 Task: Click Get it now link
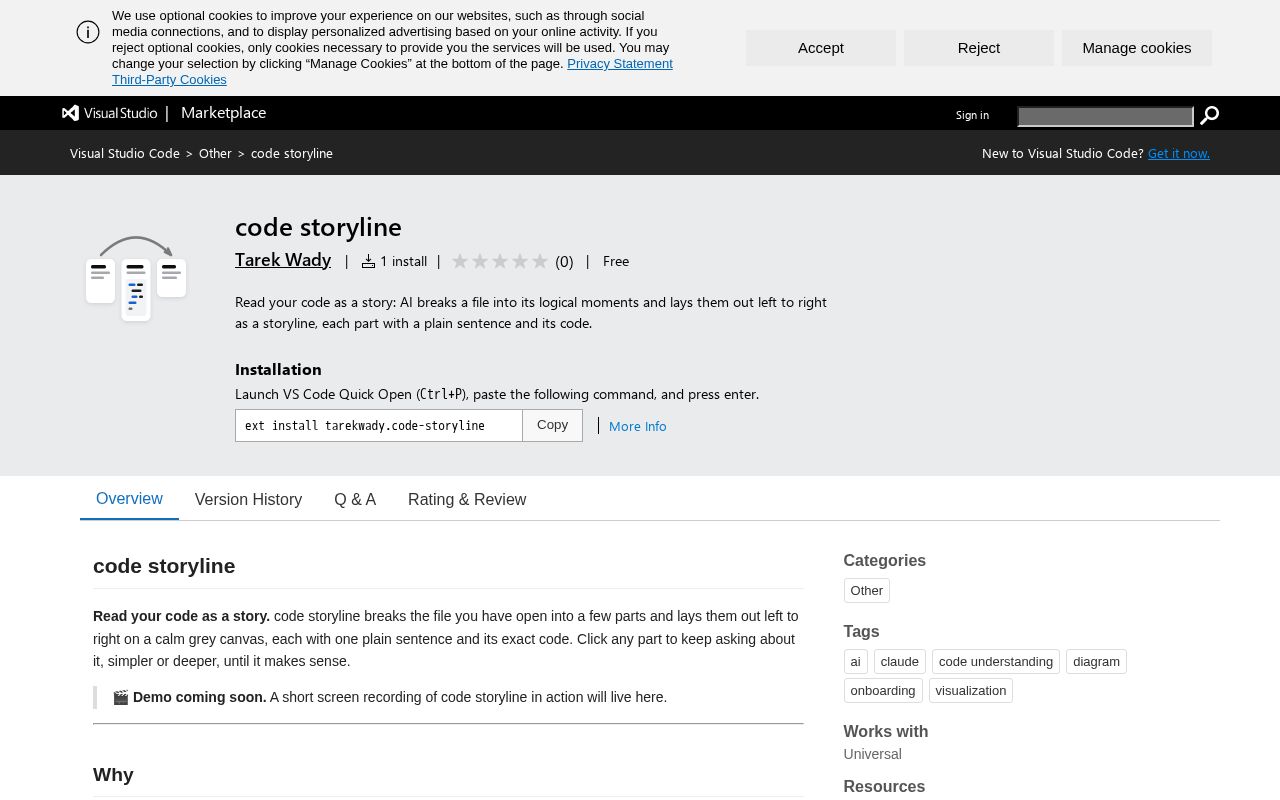1179,153
